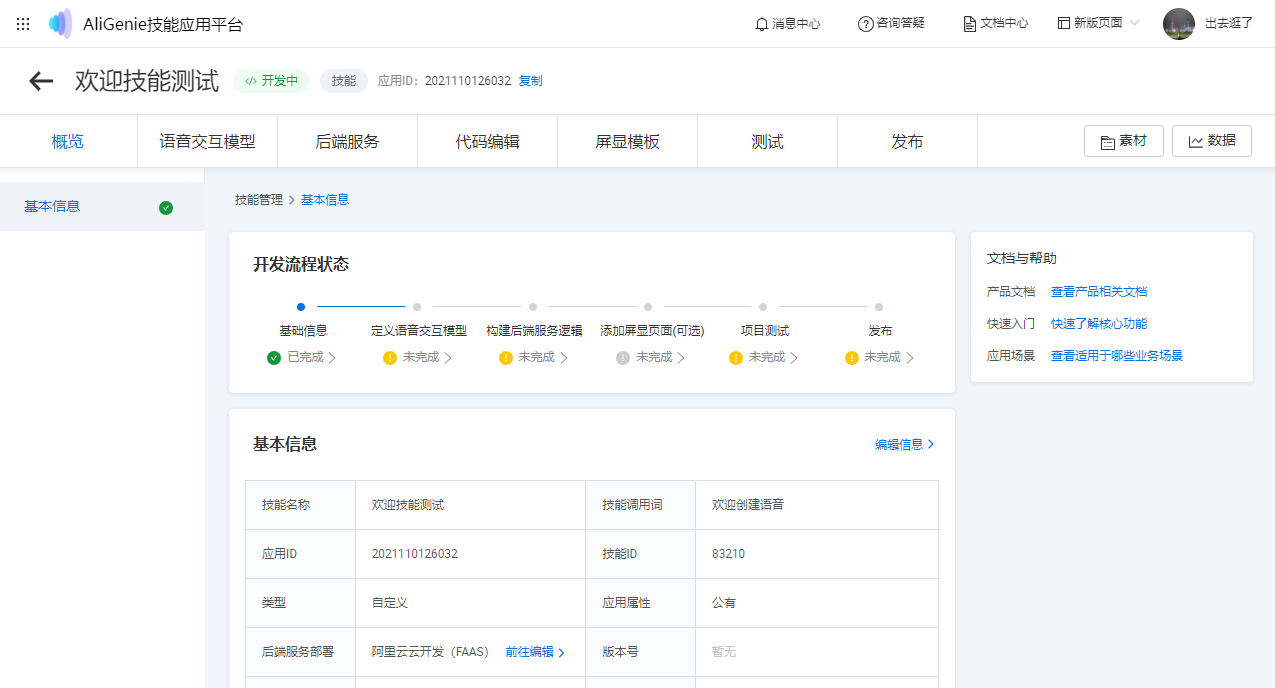Open 未完成 status under 构建后端服务逻辑
Viewport: 1275px width, 688px height.
(x=534, y=357)
